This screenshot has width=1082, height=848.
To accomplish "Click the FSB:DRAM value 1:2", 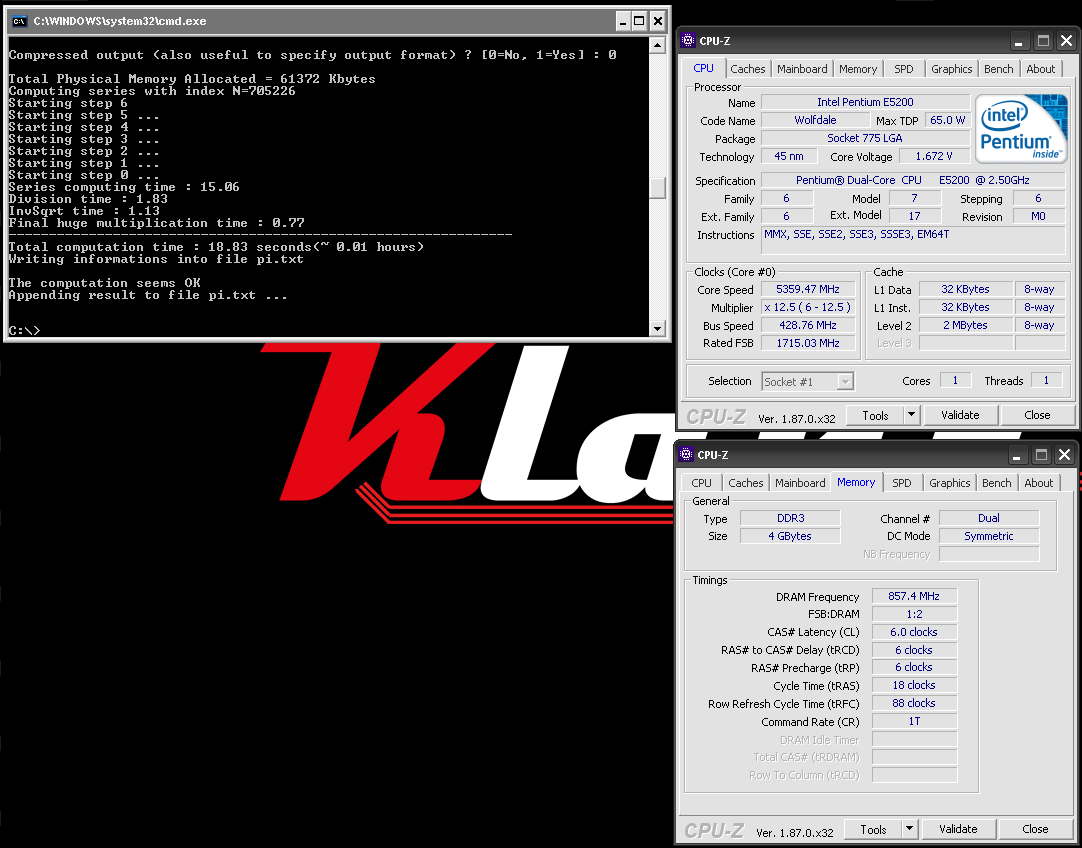I will (914, 614).
